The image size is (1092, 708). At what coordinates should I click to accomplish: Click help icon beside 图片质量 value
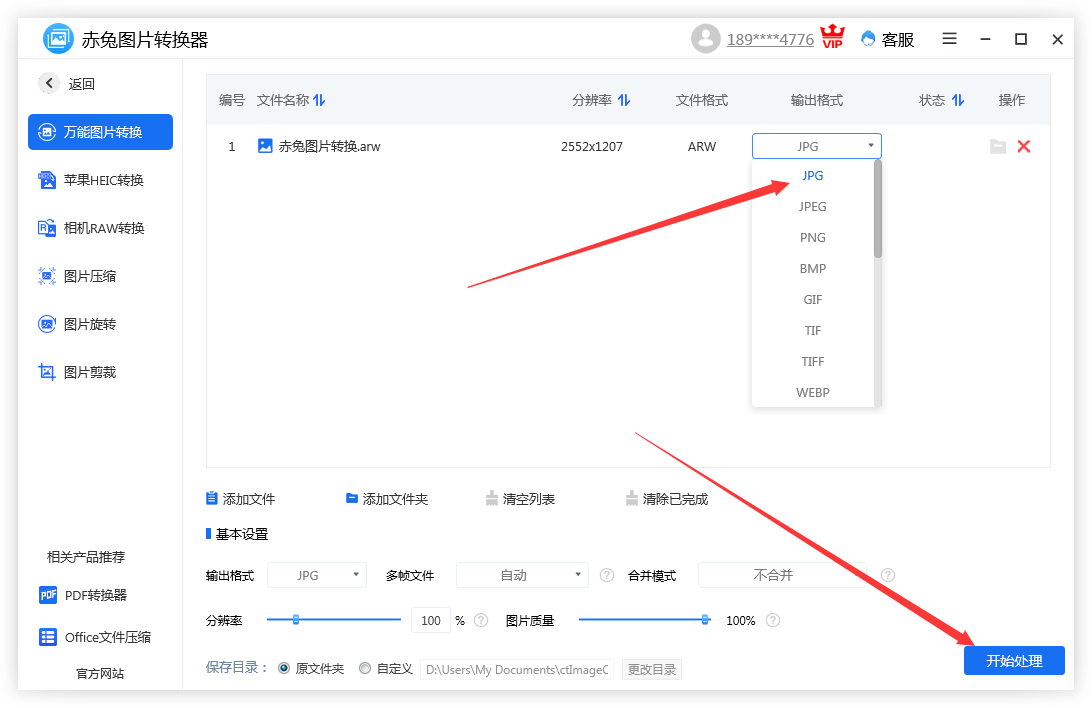[772, 620]
